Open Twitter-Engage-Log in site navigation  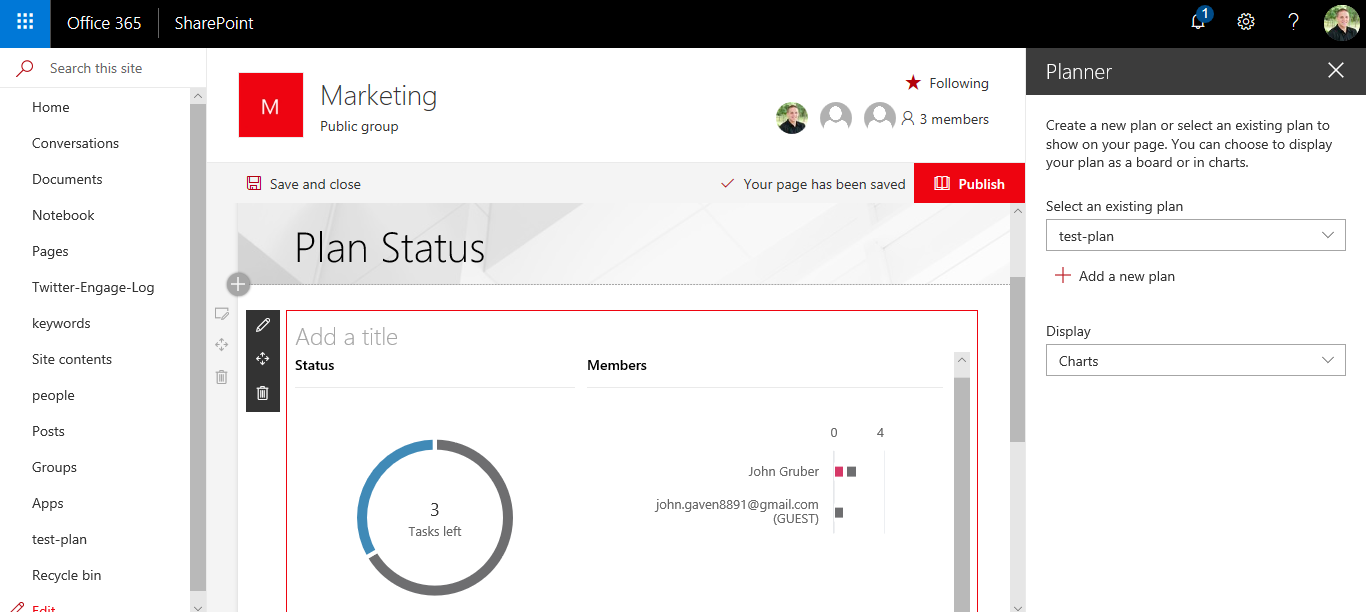[93, 287]
